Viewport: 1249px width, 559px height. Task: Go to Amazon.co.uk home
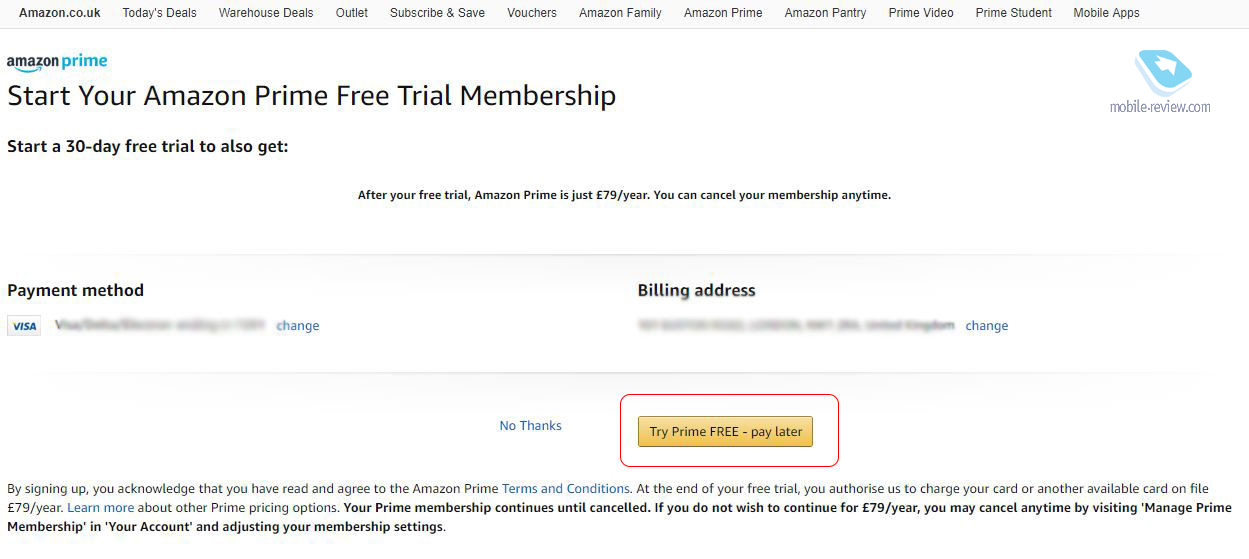[60, 13]
